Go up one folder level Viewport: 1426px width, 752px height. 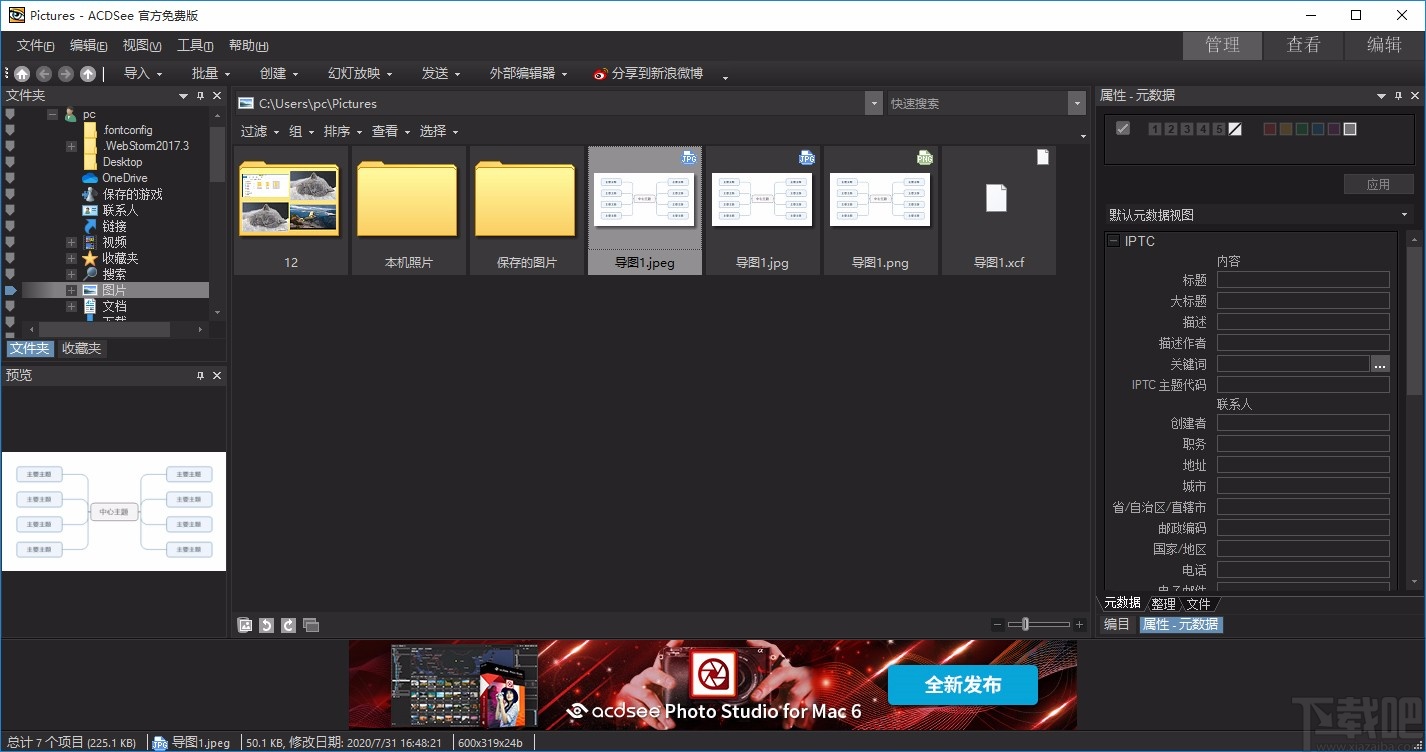[x=88, y=74]
